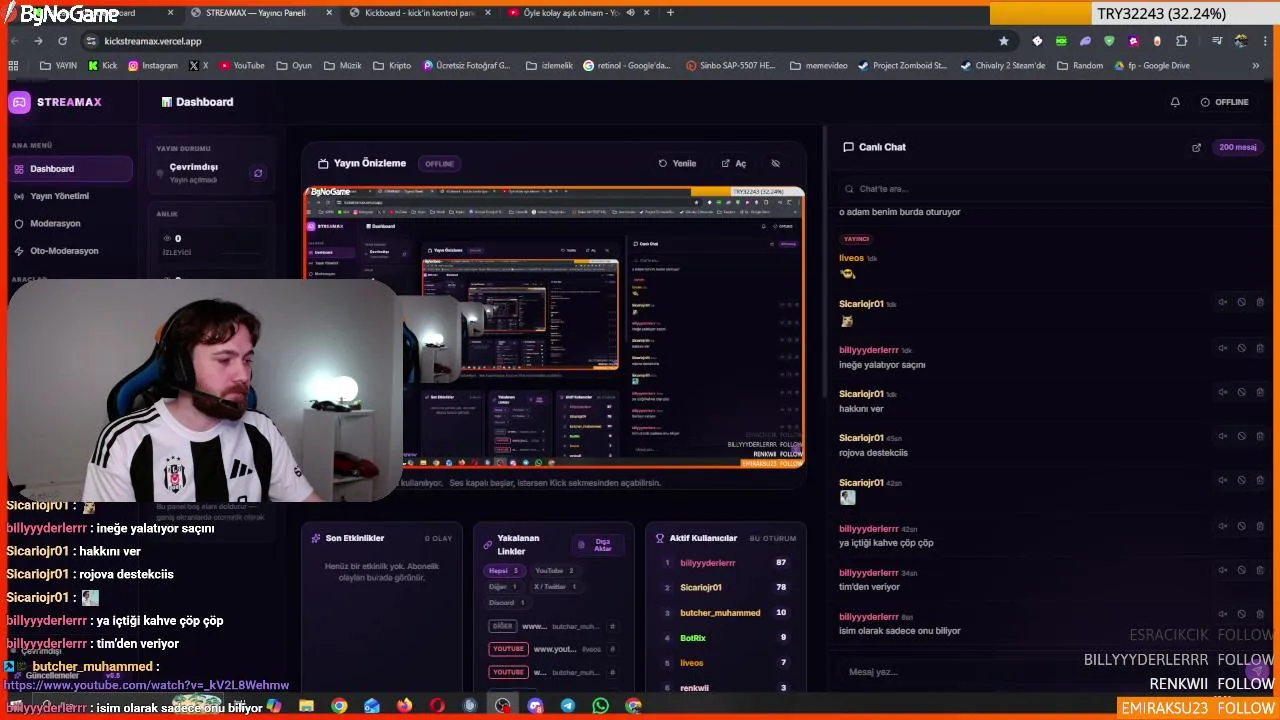Image resolution: width=1280 pixels, height=720 pixels.
Task: Mute user on 'hakkını ver' message
Action: [1222, 392]
